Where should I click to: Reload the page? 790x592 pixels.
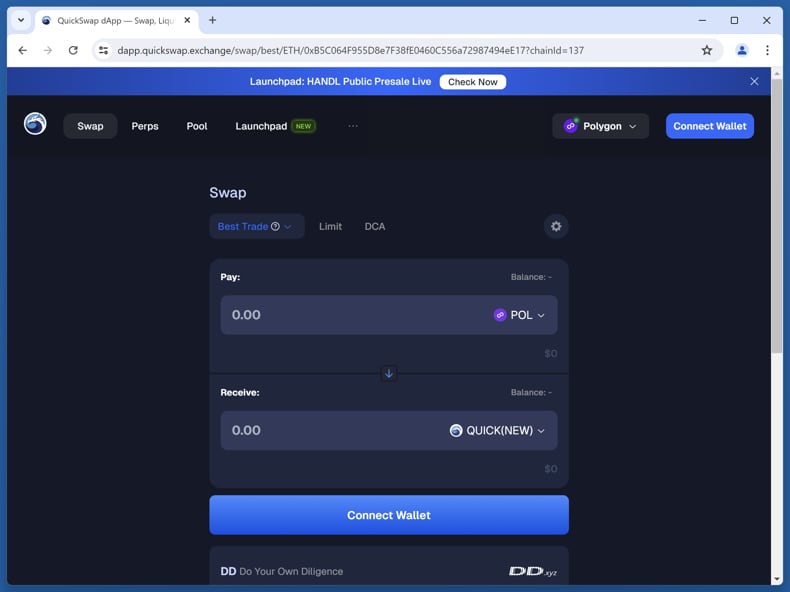click(x=73, y=50)
